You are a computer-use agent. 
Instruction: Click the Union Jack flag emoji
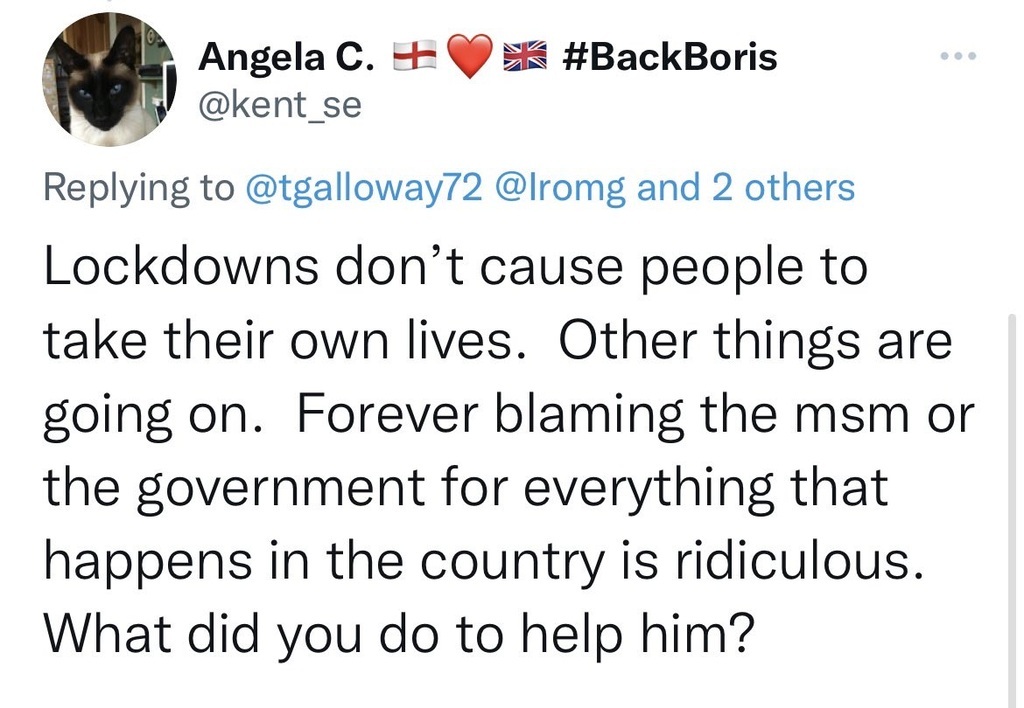[x=521, y=59]
